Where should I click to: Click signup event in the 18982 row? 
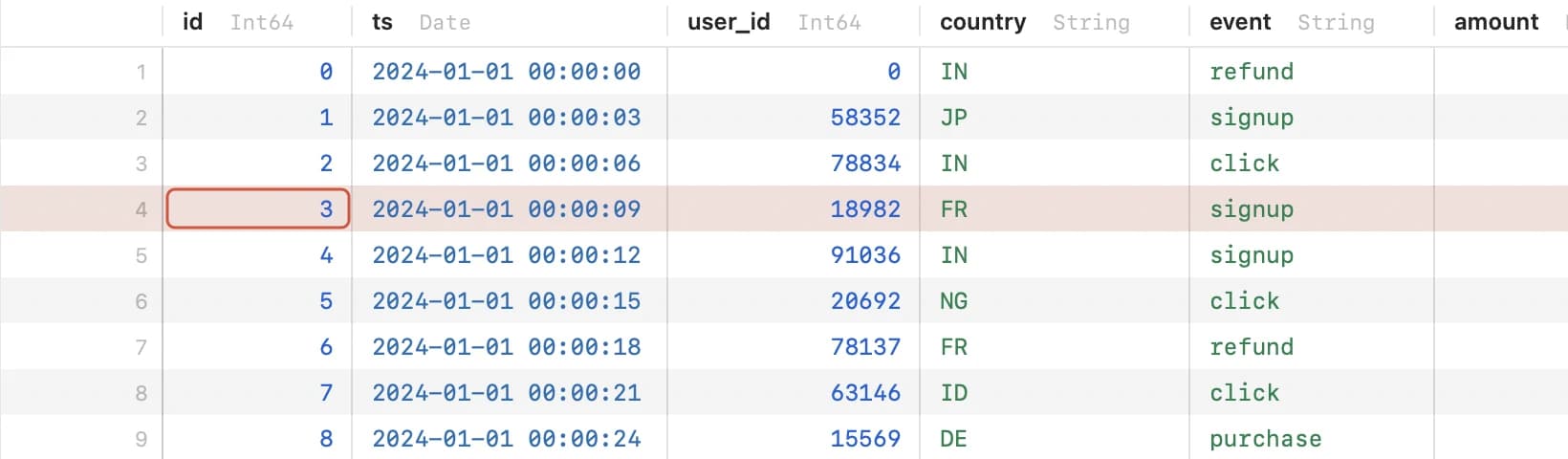1312,209
